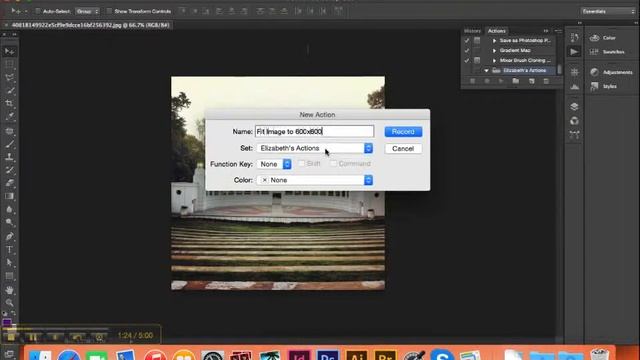Toggle checkmark for Gradient Map action
Image resolution: width=640 pixels, height=360 pixels.
tap(467, 51)
